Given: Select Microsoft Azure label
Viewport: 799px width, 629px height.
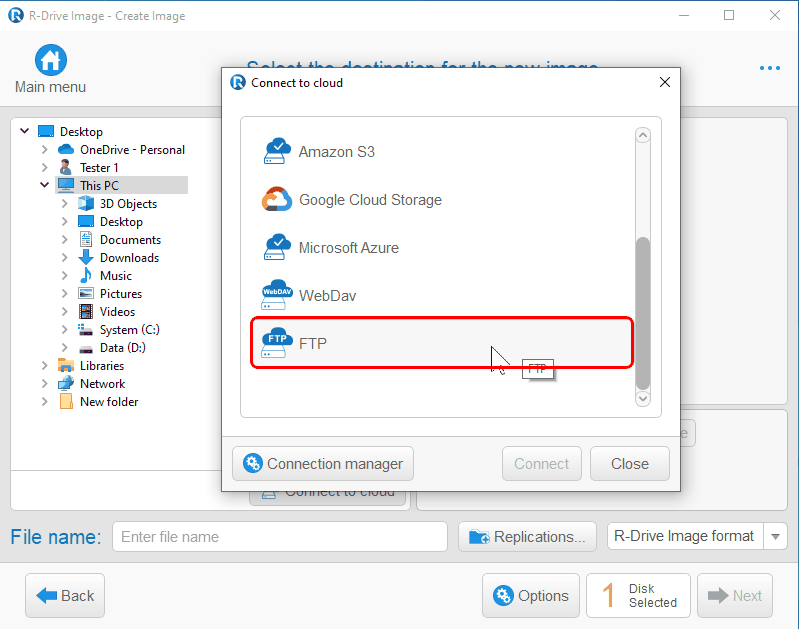Looking at the screenshot, I should point(349,247).
